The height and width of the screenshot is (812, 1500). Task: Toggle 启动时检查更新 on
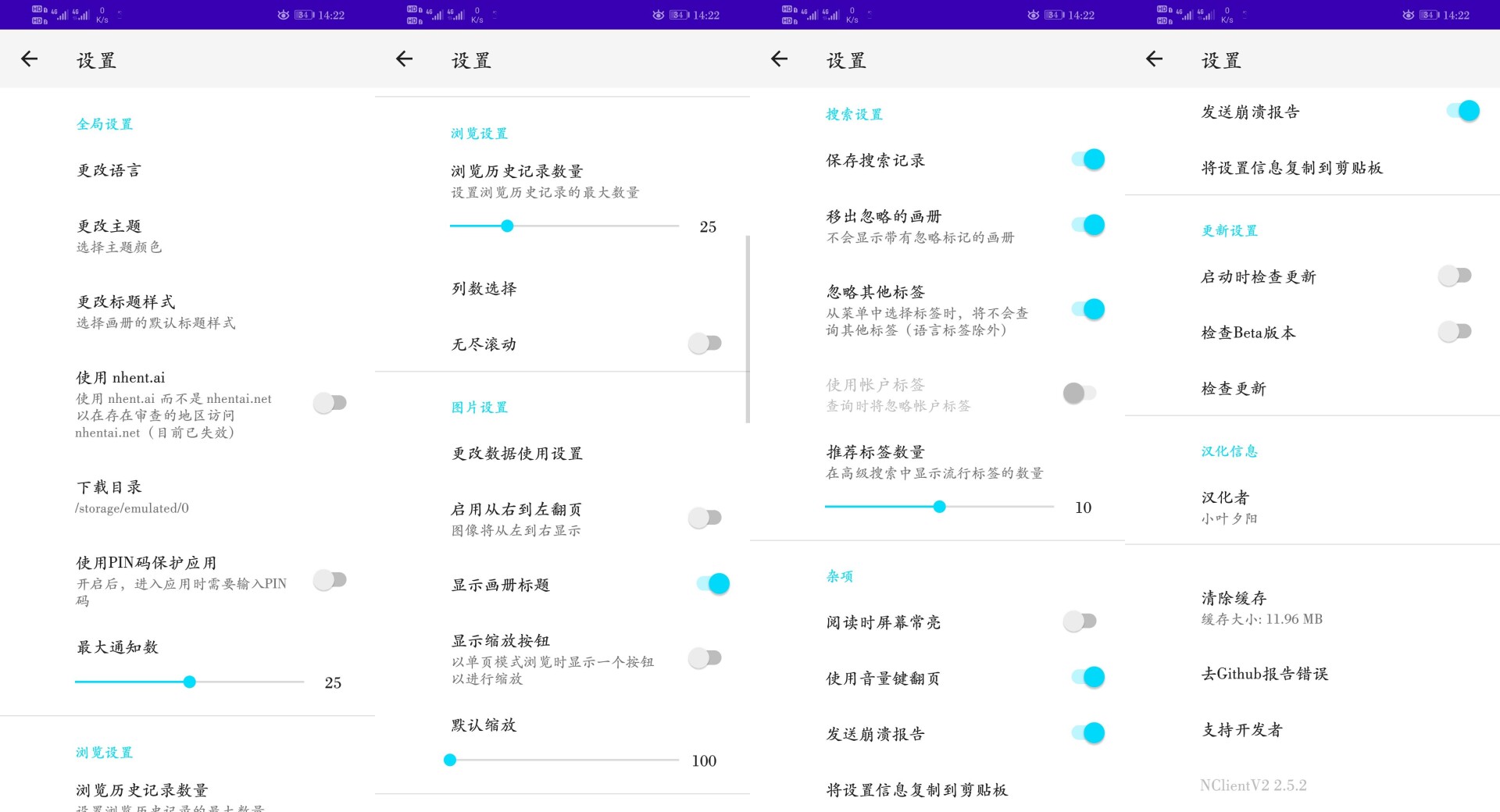[x=1455, y=276]
